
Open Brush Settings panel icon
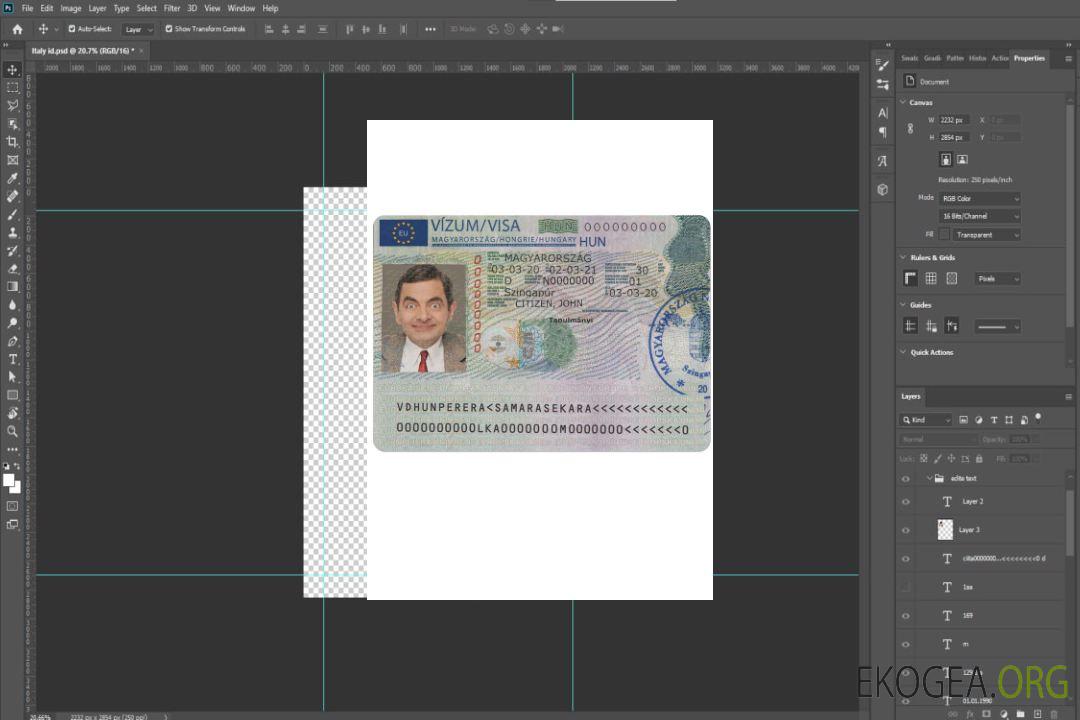[x=882, y=65]
